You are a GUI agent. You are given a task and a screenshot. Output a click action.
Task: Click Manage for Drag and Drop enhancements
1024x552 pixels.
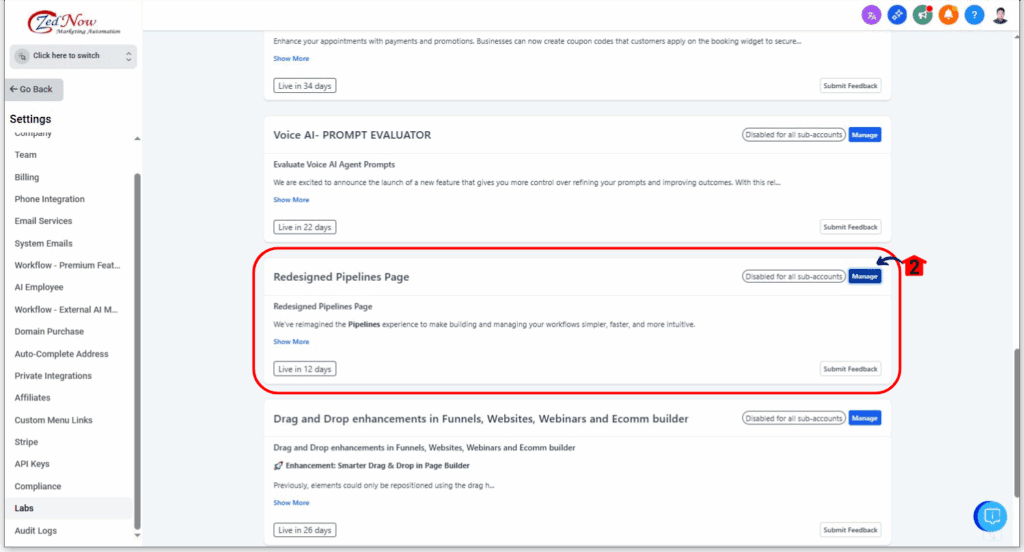865,418
